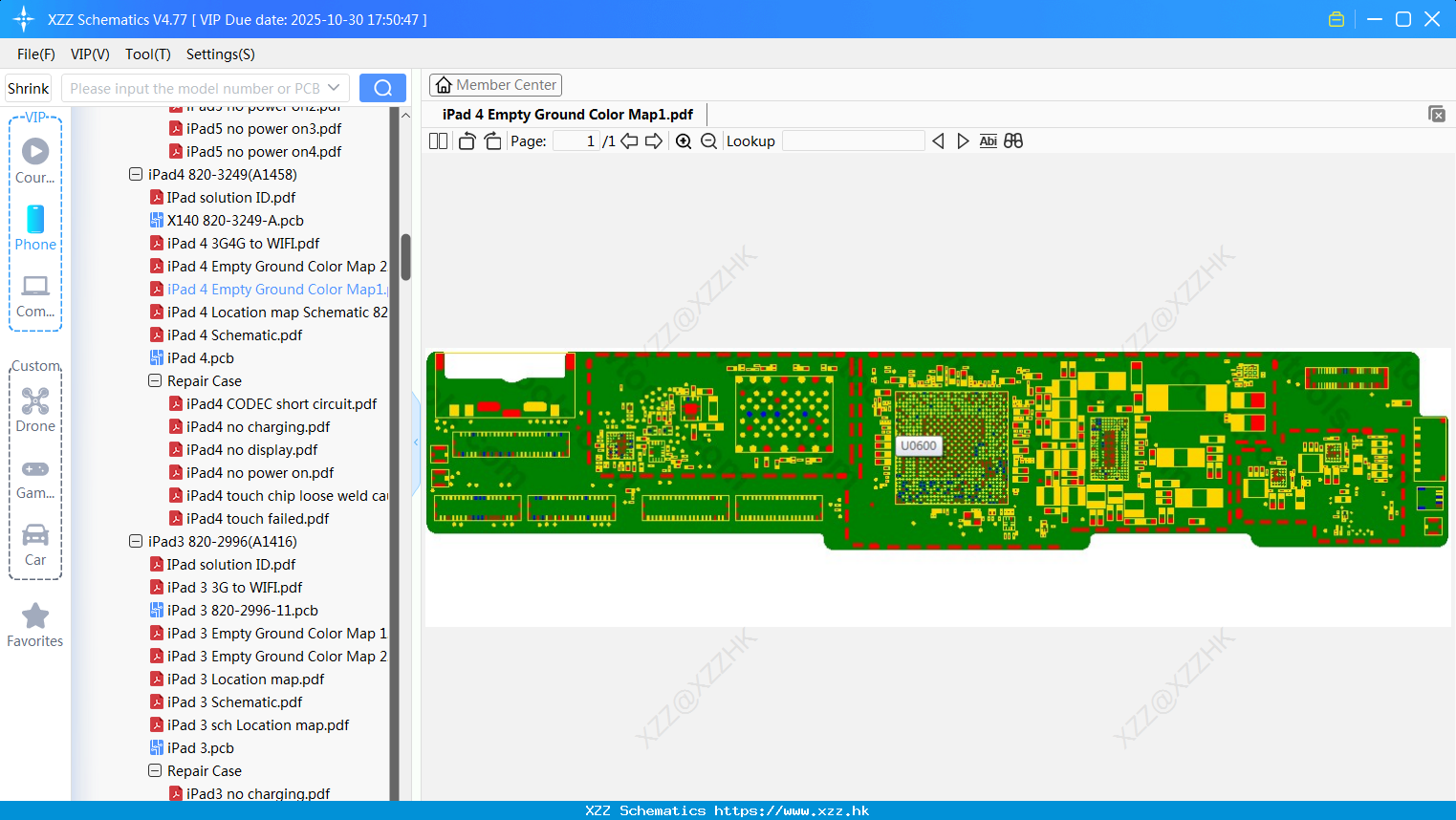This screenshot has height=820, width=1456.
Task: Collapse the iPad4 820-3249(A1458) node
Action: [136, 175]
